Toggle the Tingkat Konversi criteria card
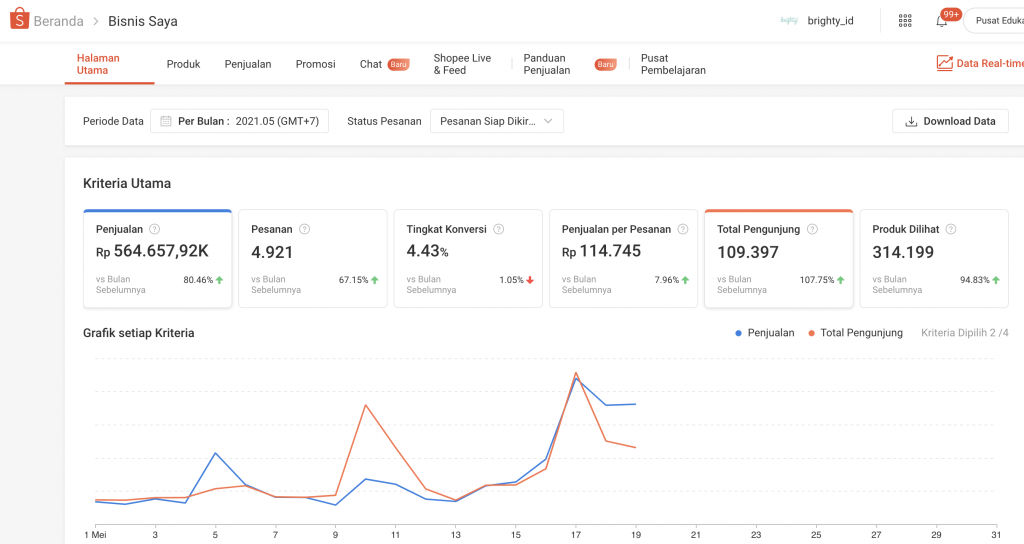The width and height of the screenshot is (1024, 544). point(468,259)
